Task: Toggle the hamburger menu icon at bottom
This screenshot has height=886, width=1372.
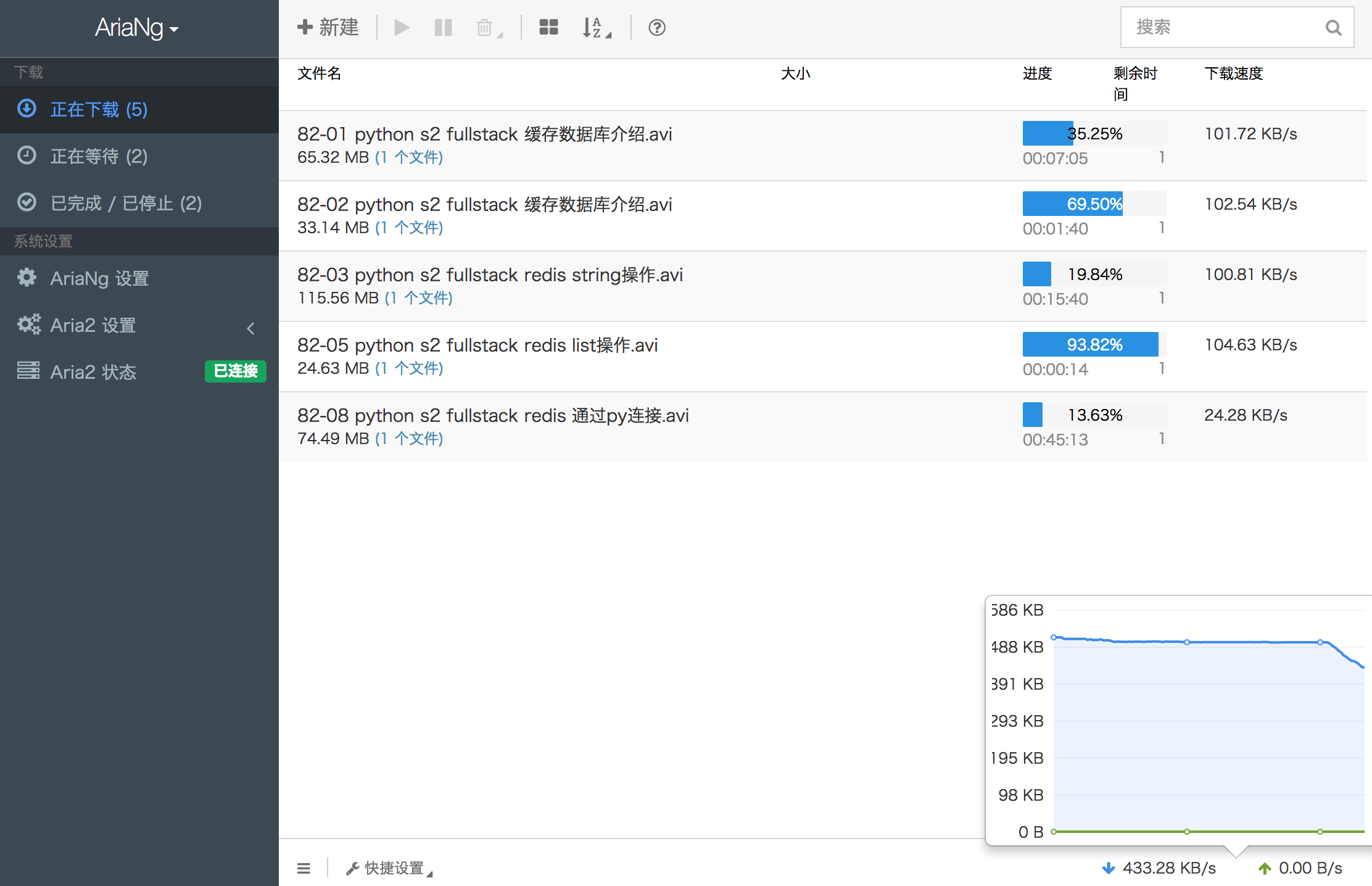Action: [304, 868]
